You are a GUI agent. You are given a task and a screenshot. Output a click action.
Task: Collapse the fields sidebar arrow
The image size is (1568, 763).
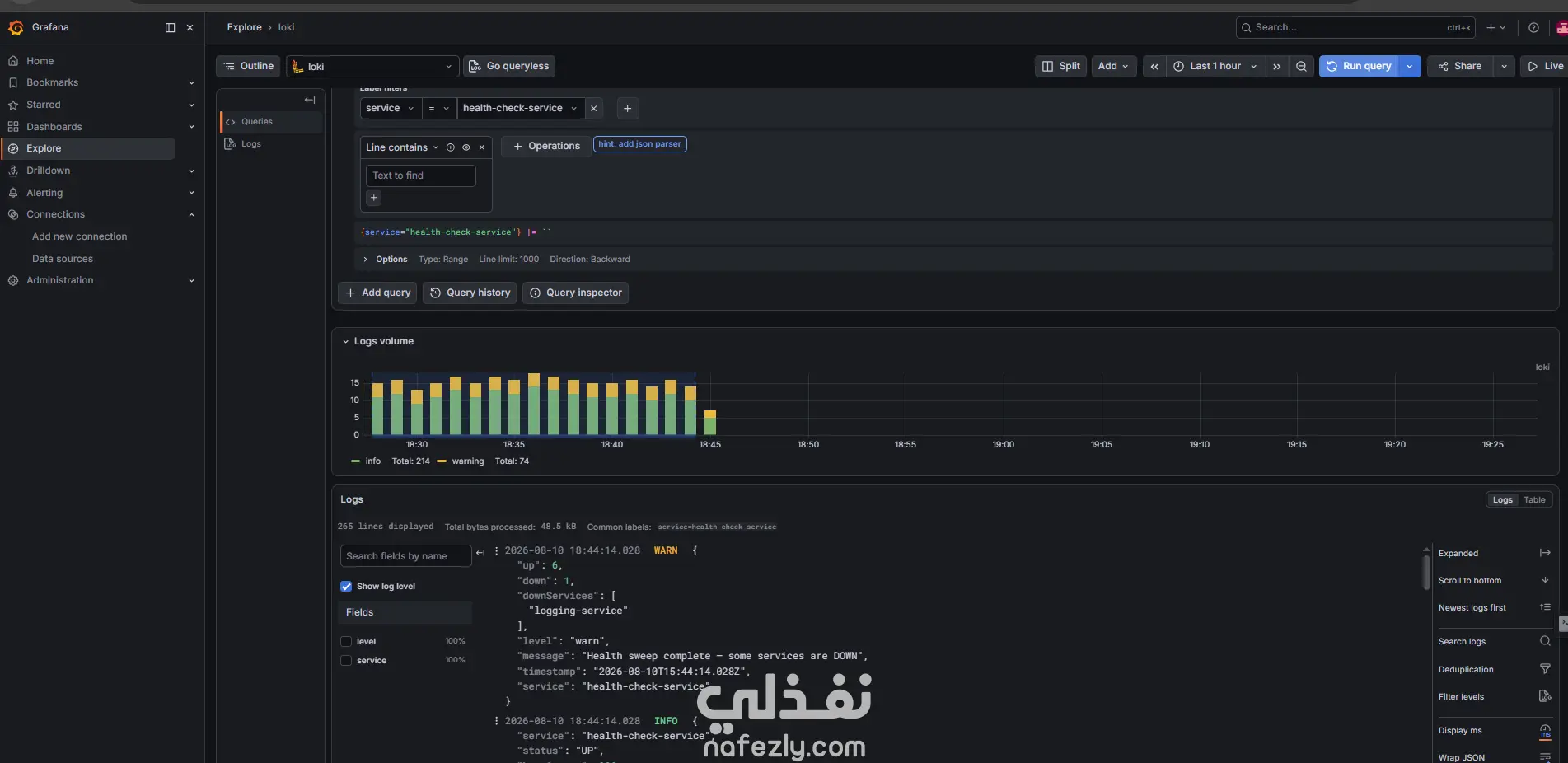pyautogui.click(x=480, y=553)
